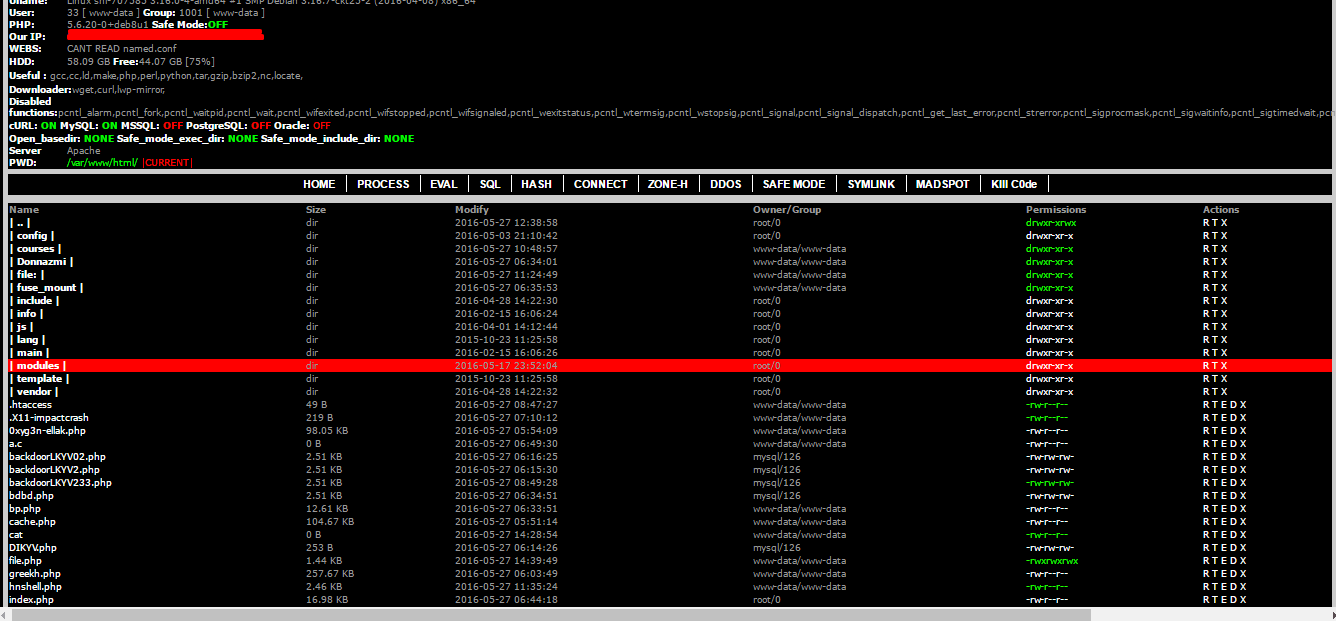Open the bp.php file
Viewport: 1336px width, 621px height.
(25, 509)
